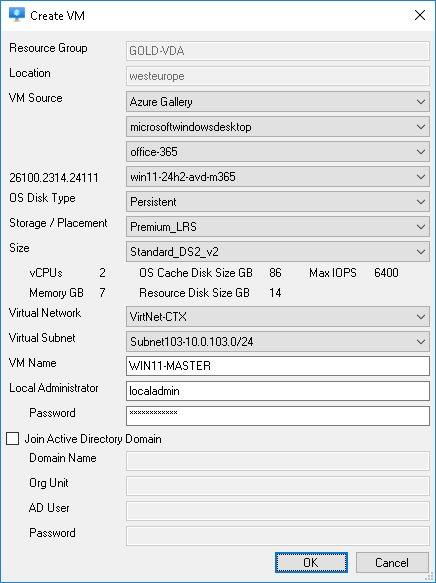Screen dimensions: 436x583
Task: Confirm with the OK button
Action: (x=311, y=563)
